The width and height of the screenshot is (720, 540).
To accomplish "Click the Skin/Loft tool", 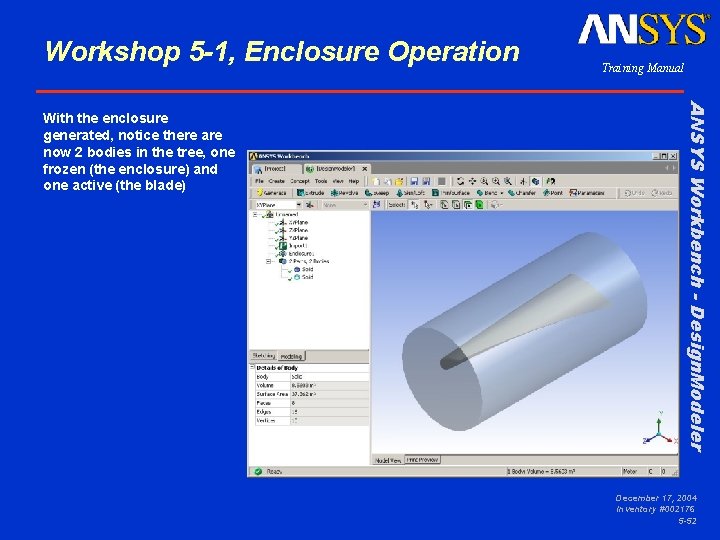I will pyautogui.click(x=411, y=193).
